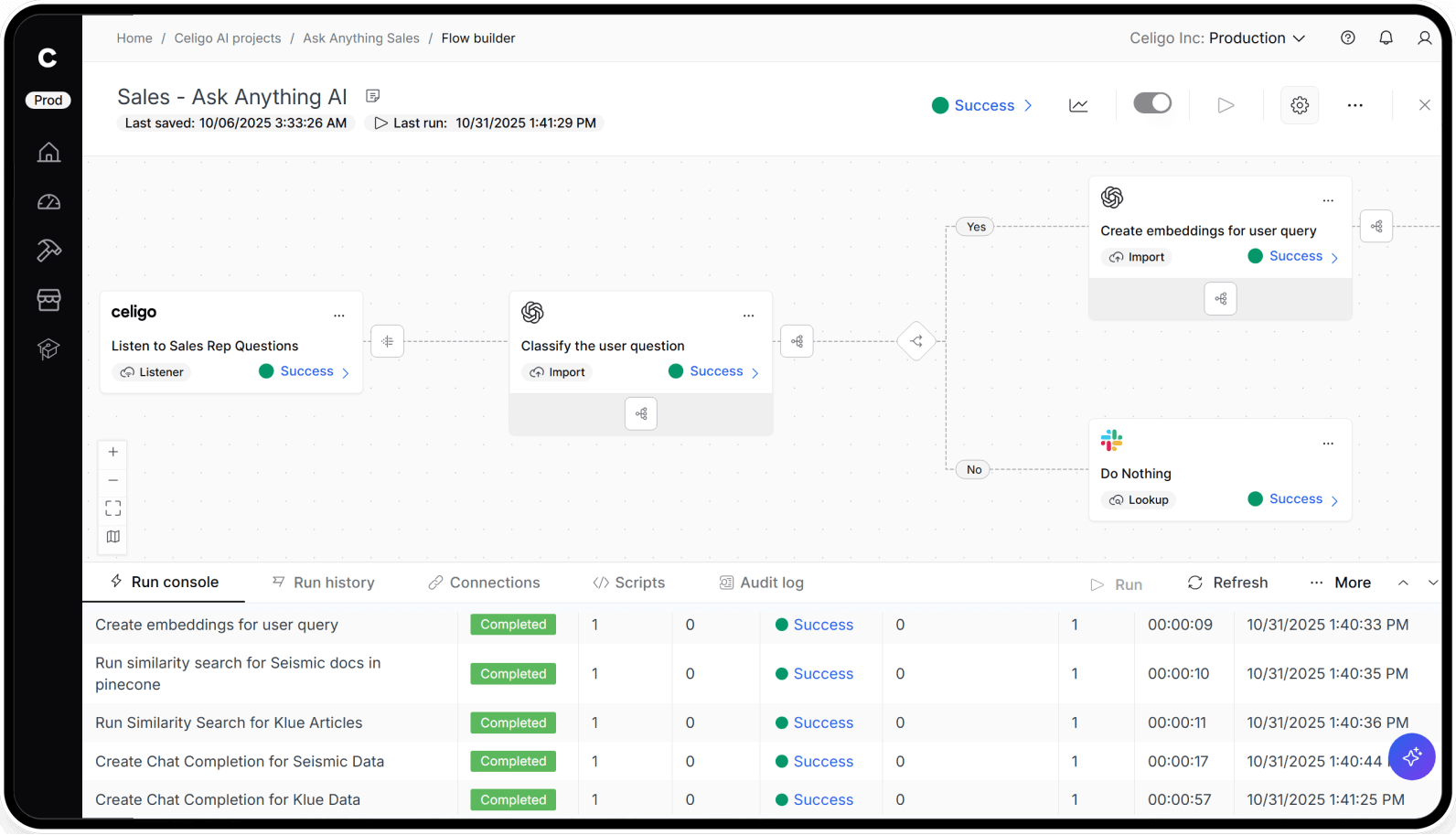Image resolution: width=1456 pixels, height=835 pixels.
Task: Click the branching router diamond icon
Action: pos(916,341)
